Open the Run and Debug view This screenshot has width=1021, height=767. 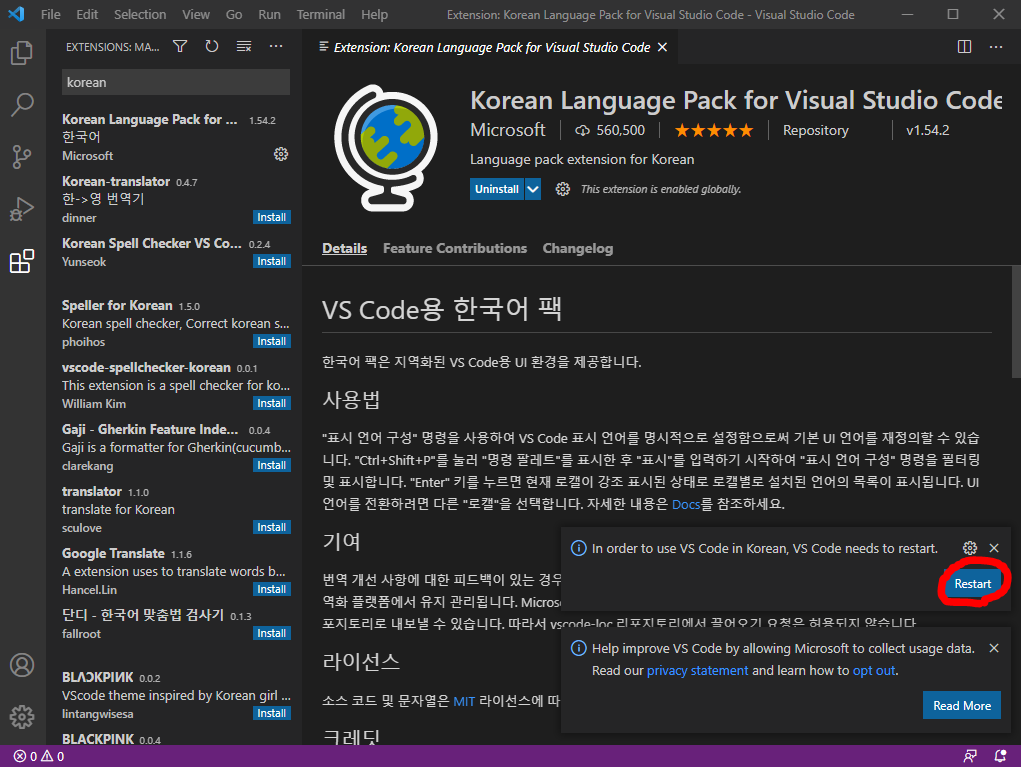click(22, 209)
